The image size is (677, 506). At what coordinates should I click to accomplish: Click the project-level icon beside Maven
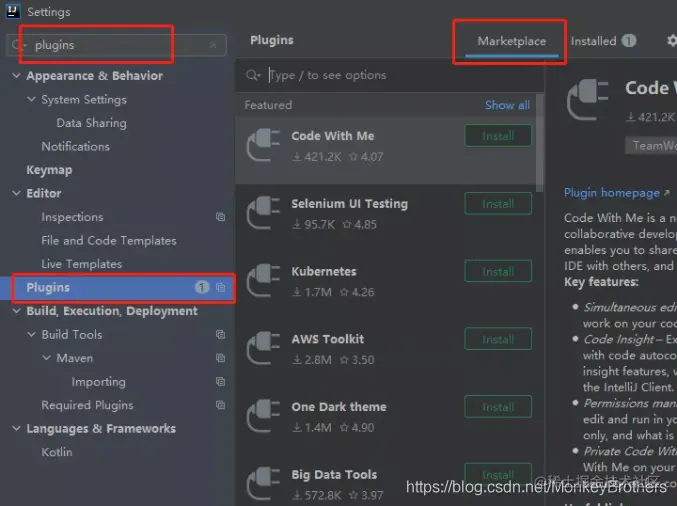point(221,358)
